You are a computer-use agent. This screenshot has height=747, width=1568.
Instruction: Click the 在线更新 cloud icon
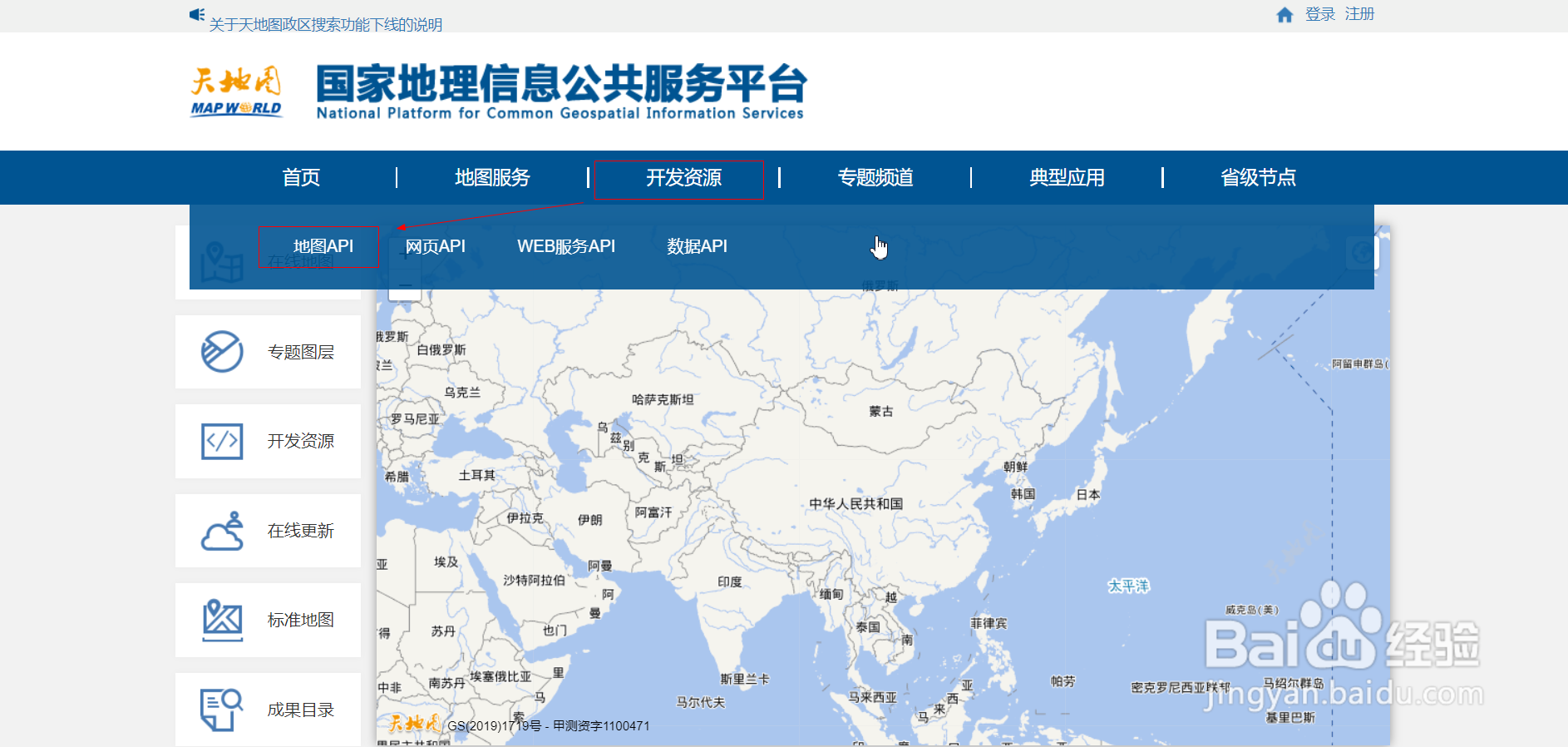[222, 531]
